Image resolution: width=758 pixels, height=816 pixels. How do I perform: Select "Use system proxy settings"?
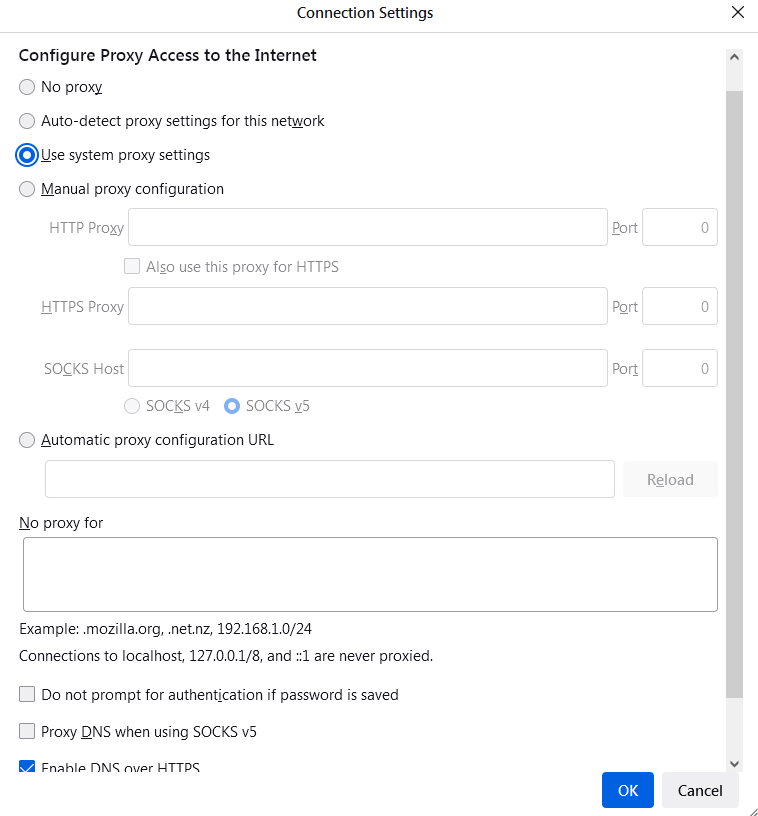pyautogui.click(x=27, y=155)
